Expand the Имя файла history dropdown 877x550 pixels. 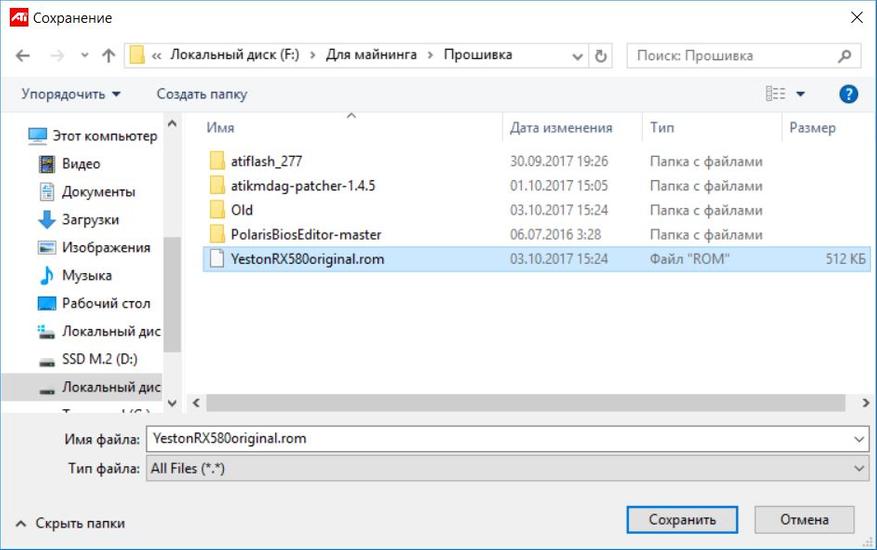861,438
